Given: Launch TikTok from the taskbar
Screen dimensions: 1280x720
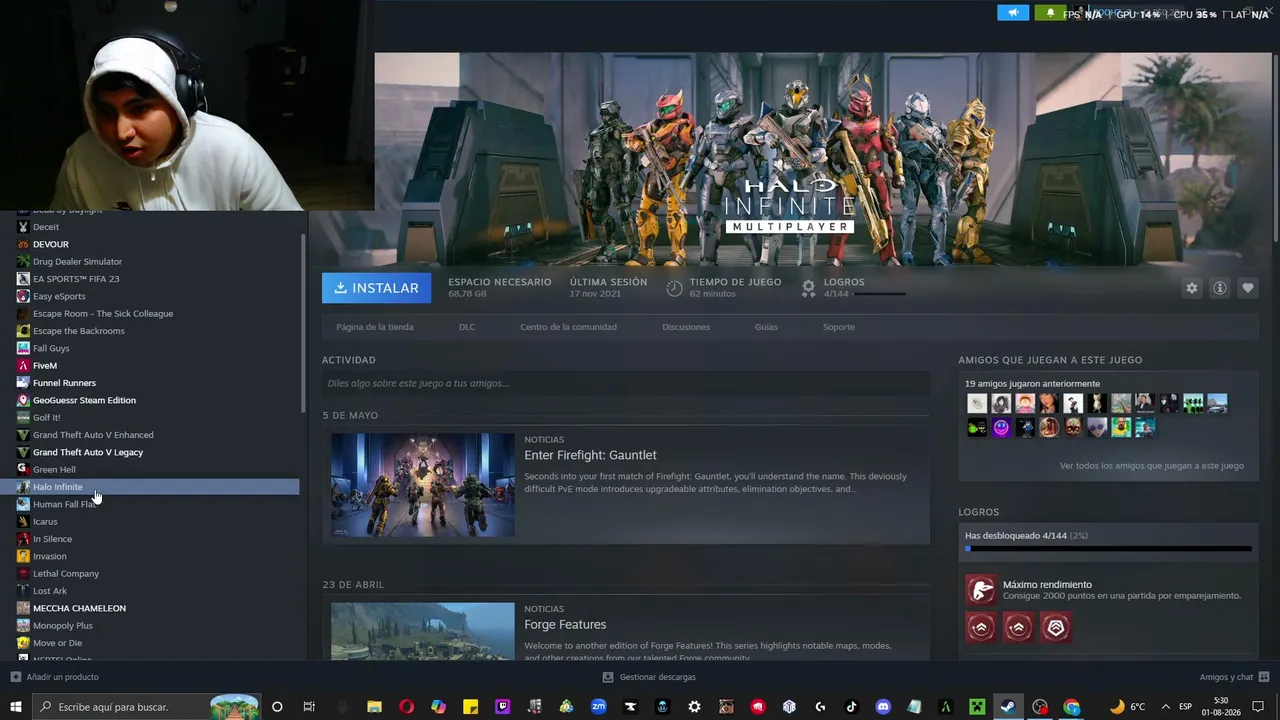Looking at the screenshot, I should pyautogui.click(x=851, y=707).
